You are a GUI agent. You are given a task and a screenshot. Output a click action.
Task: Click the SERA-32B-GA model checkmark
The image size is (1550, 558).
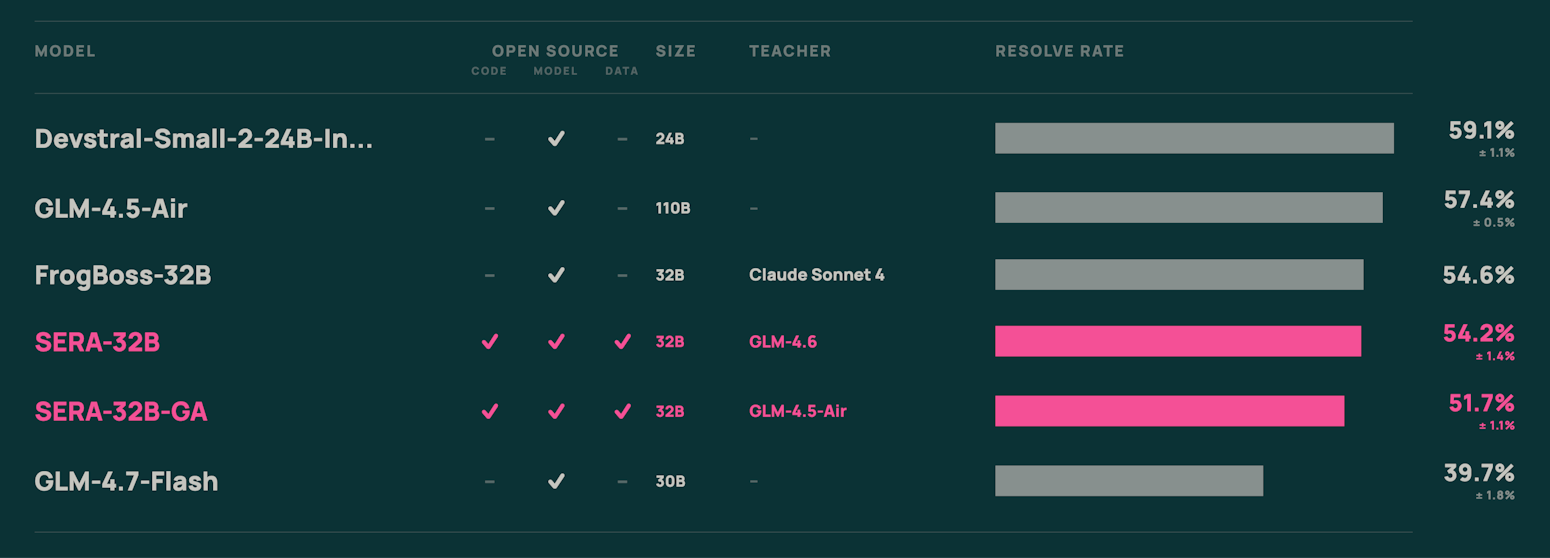click(556, 411)
